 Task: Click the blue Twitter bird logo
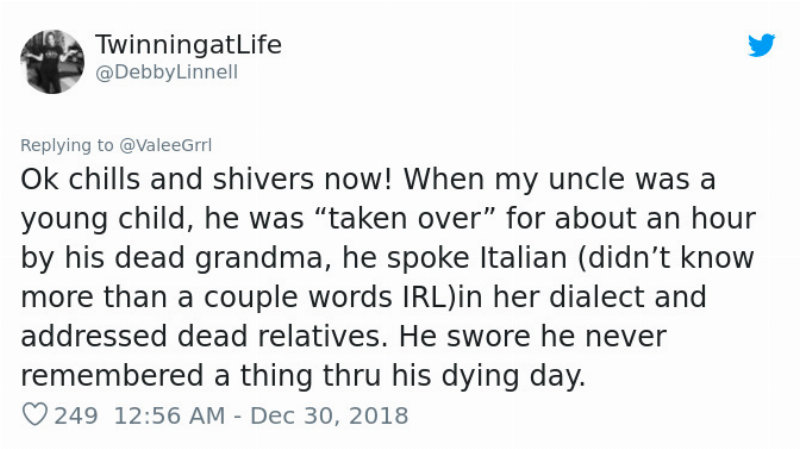(762, 45)
